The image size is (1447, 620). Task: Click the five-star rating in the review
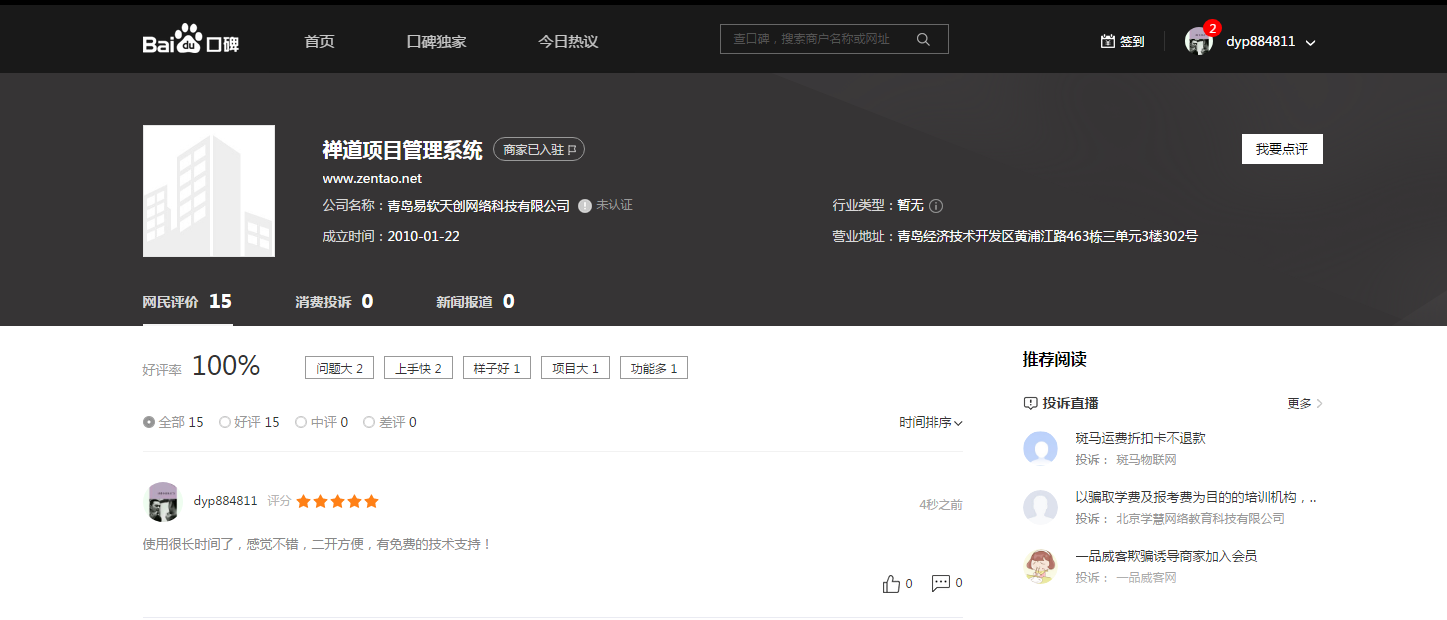[338, 502]
